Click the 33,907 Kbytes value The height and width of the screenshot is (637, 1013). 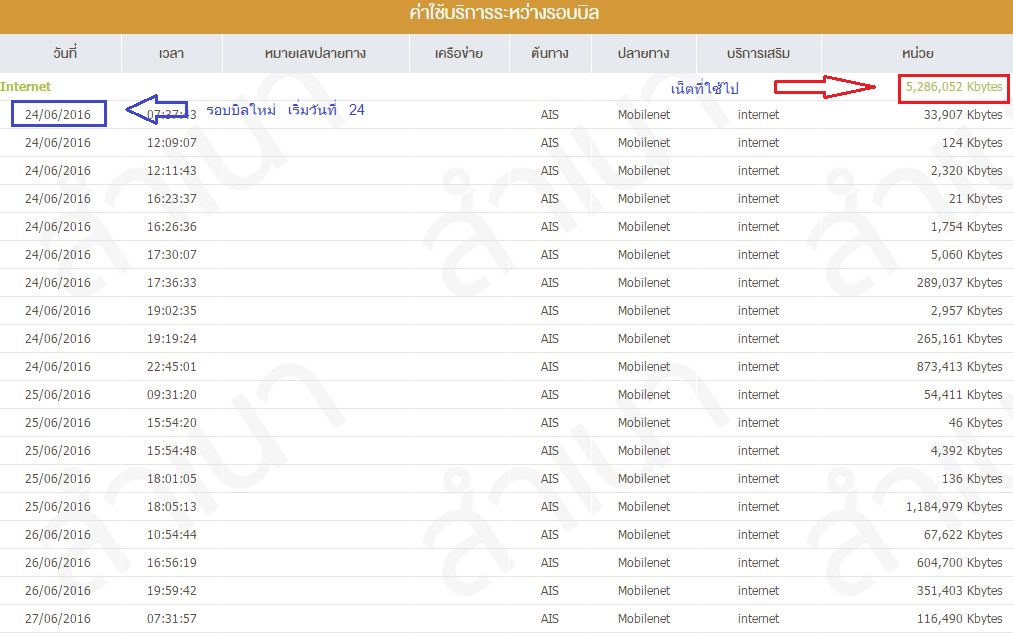963,114
